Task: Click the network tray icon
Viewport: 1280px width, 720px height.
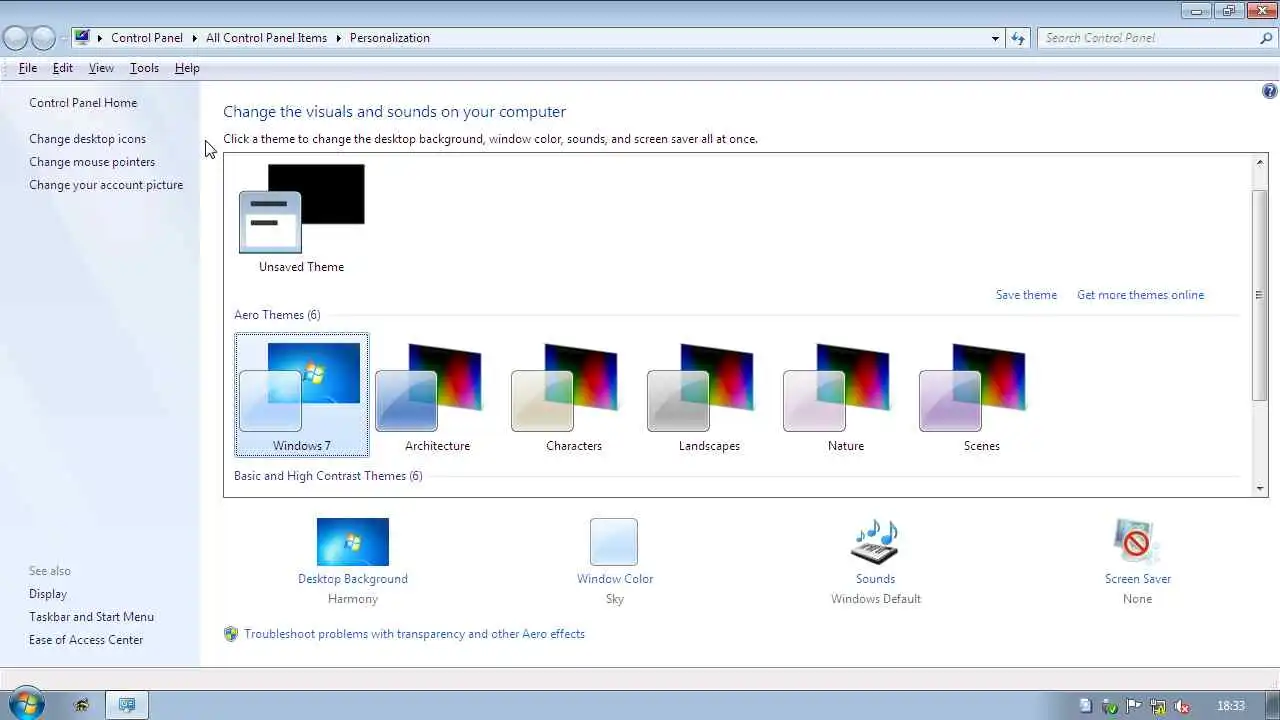Action: point(1158,706)
